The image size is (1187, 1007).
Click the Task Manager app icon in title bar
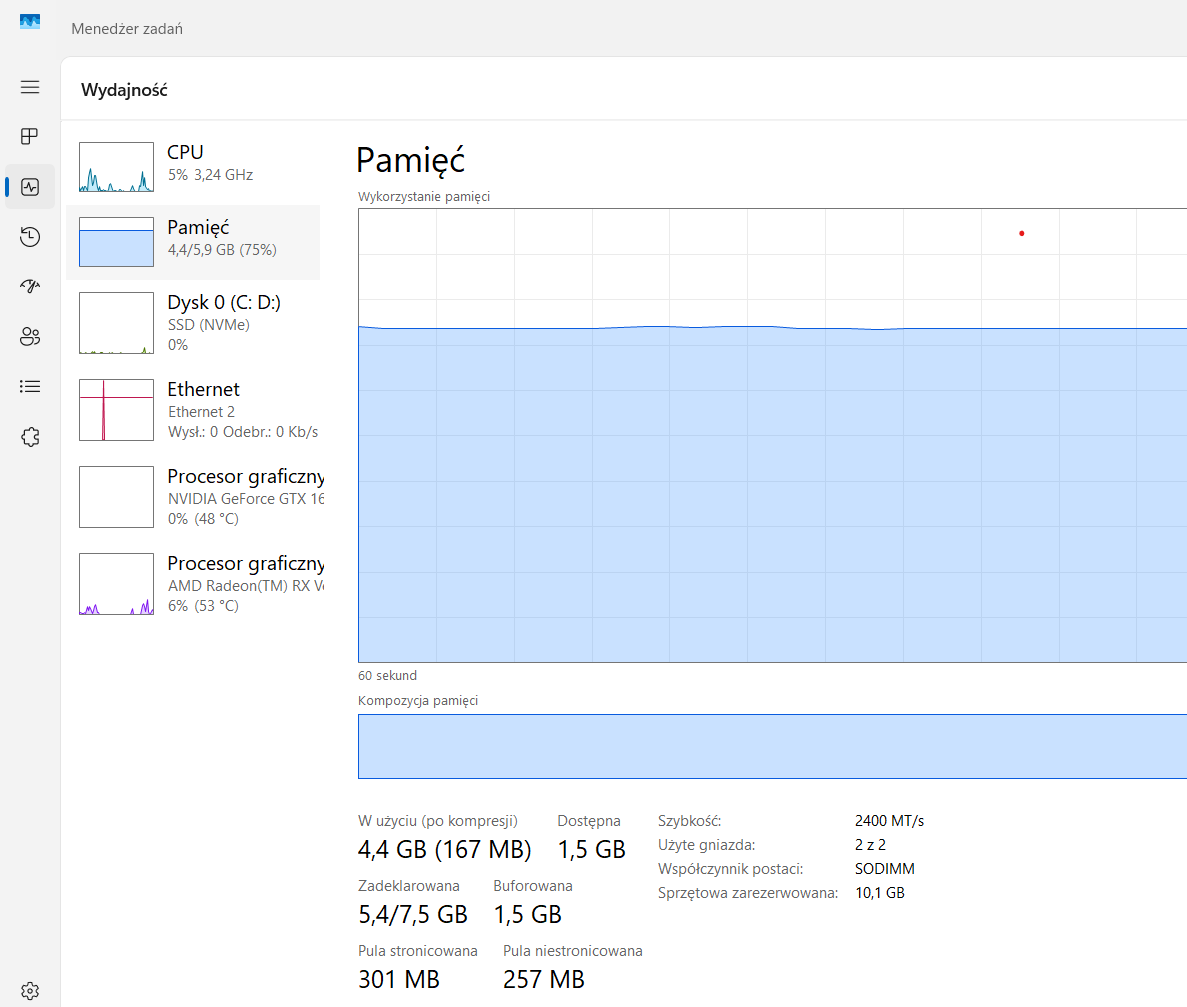(30, 22)
